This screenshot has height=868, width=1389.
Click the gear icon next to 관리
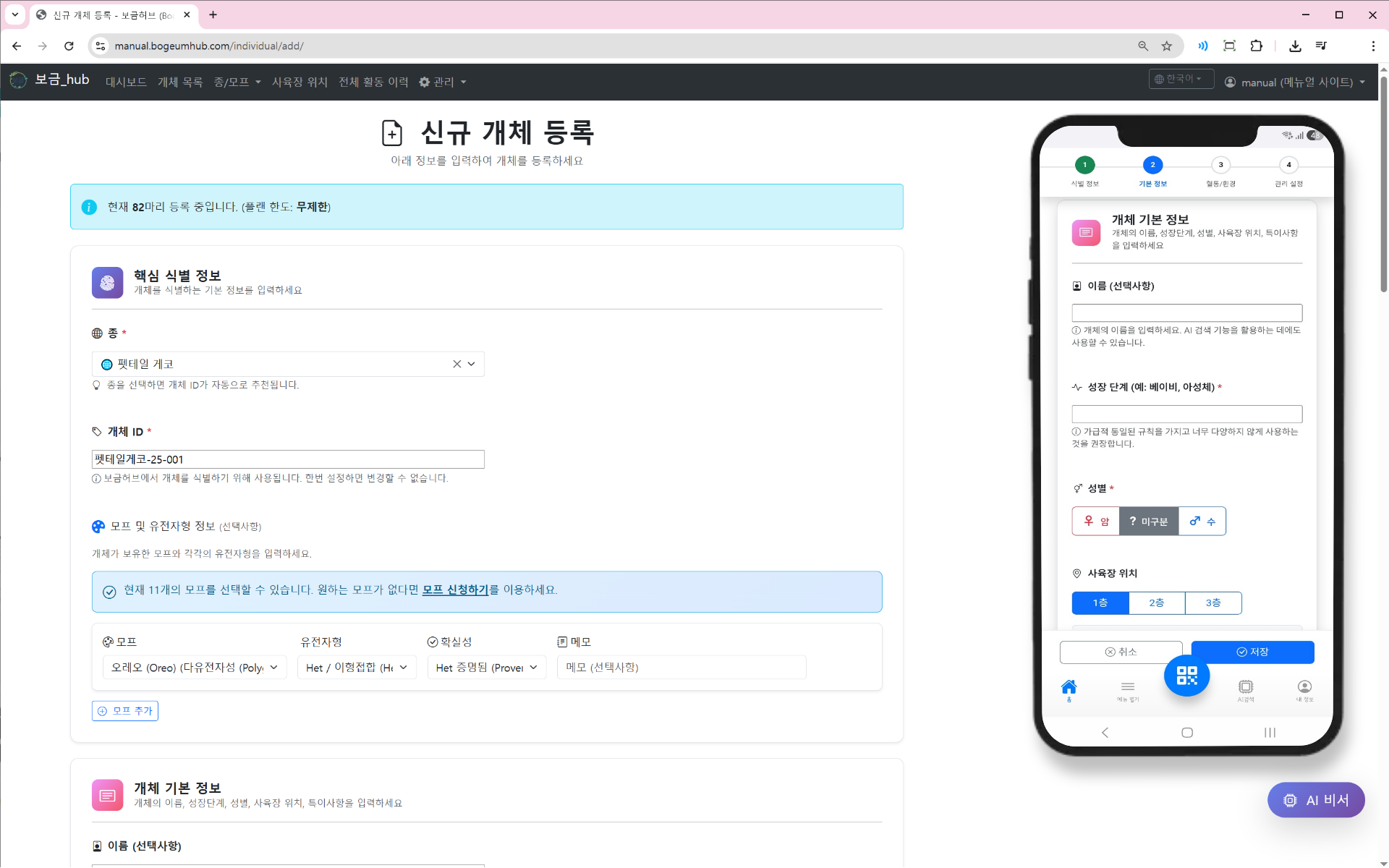click(x=425, y=82)
